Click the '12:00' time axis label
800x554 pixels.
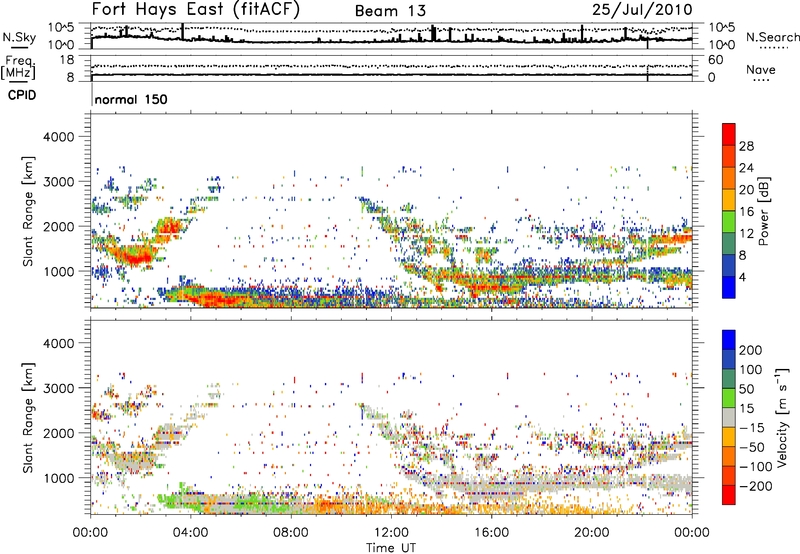[x=391, y=533]
